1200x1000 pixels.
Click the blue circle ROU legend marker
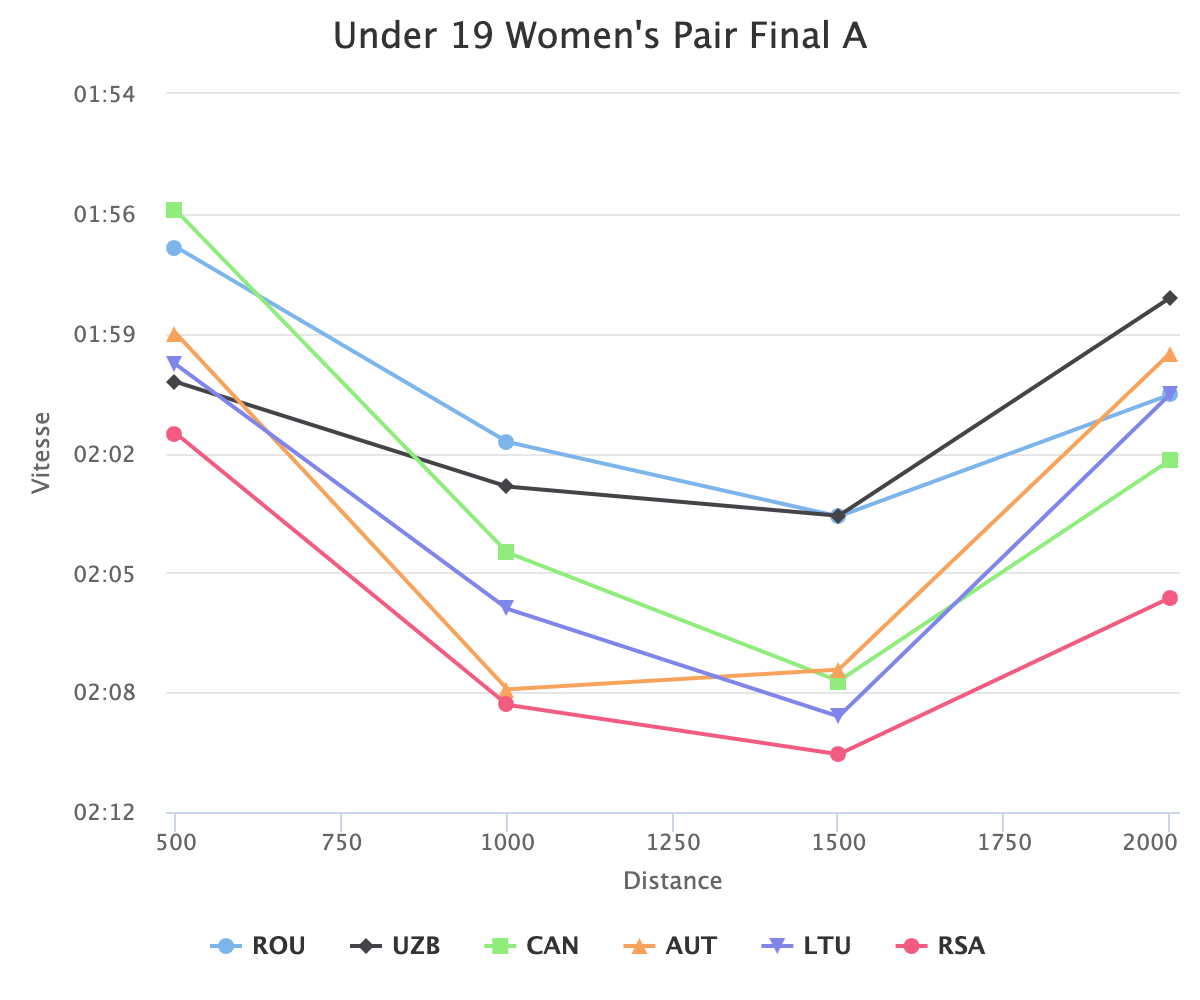pyautogui.click(x=226, y=945)
